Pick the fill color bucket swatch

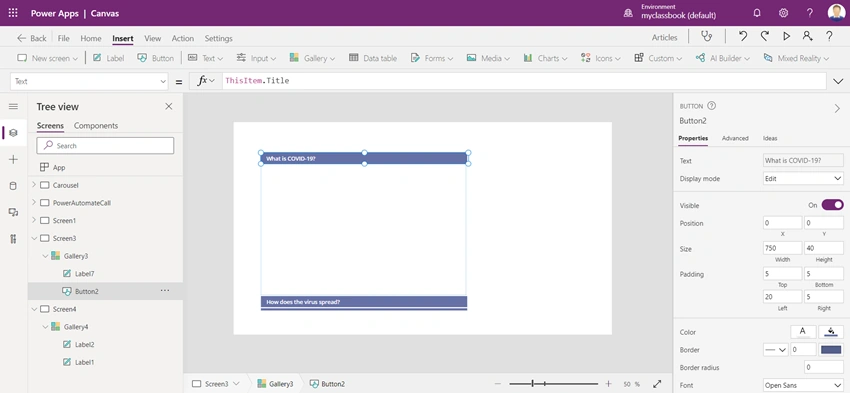[x=831, y=332]
